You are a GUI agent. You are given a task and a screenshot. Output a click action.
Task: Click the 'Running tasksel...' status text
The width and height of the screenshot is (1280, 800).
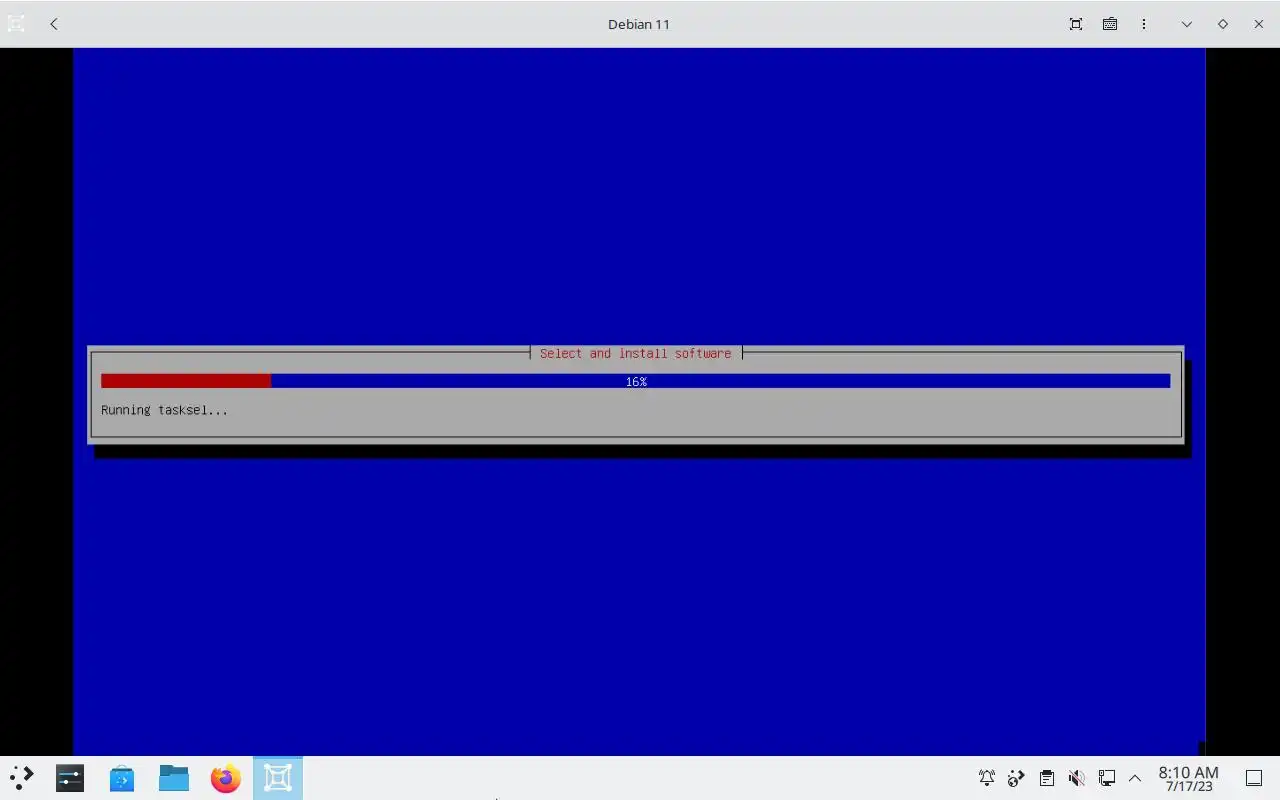point(164,410)
